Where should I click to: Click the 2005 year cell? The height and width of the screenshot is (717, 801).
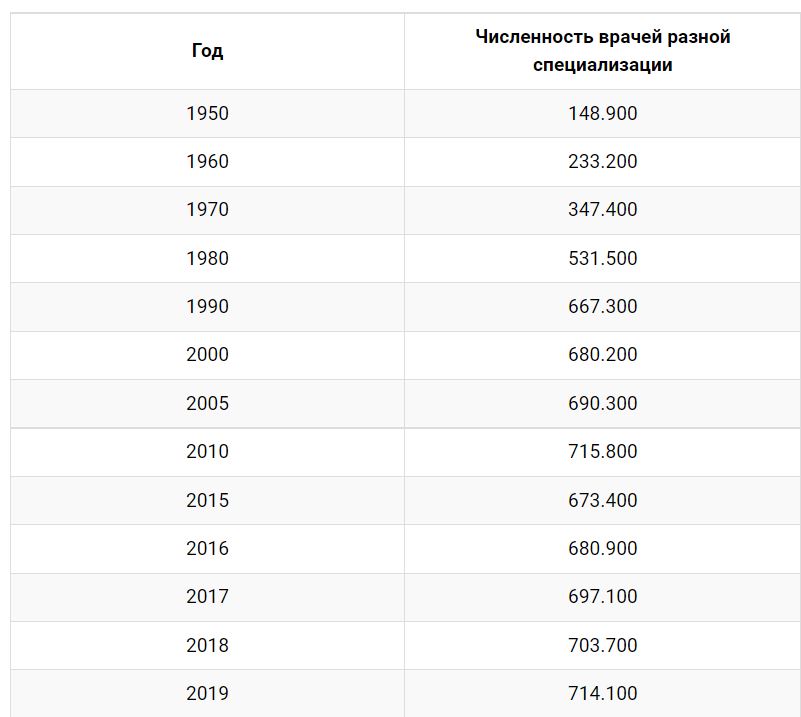[x=207, y=403]
